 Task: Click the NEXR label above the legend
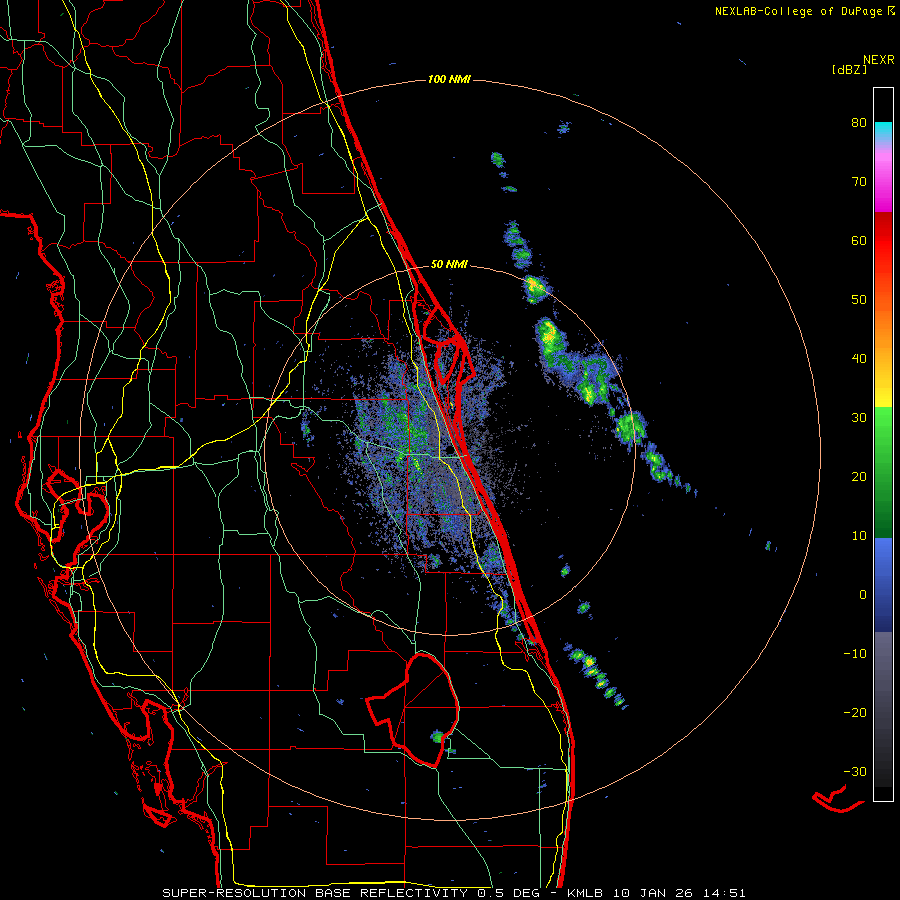(878, 60)
